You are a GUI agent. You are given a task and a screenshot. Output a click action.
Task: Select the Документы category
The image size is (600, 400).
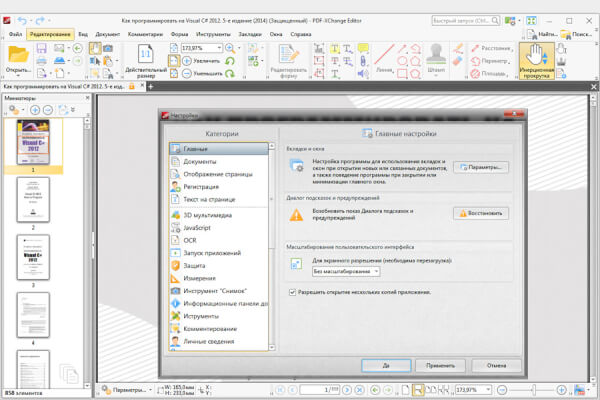219,162
